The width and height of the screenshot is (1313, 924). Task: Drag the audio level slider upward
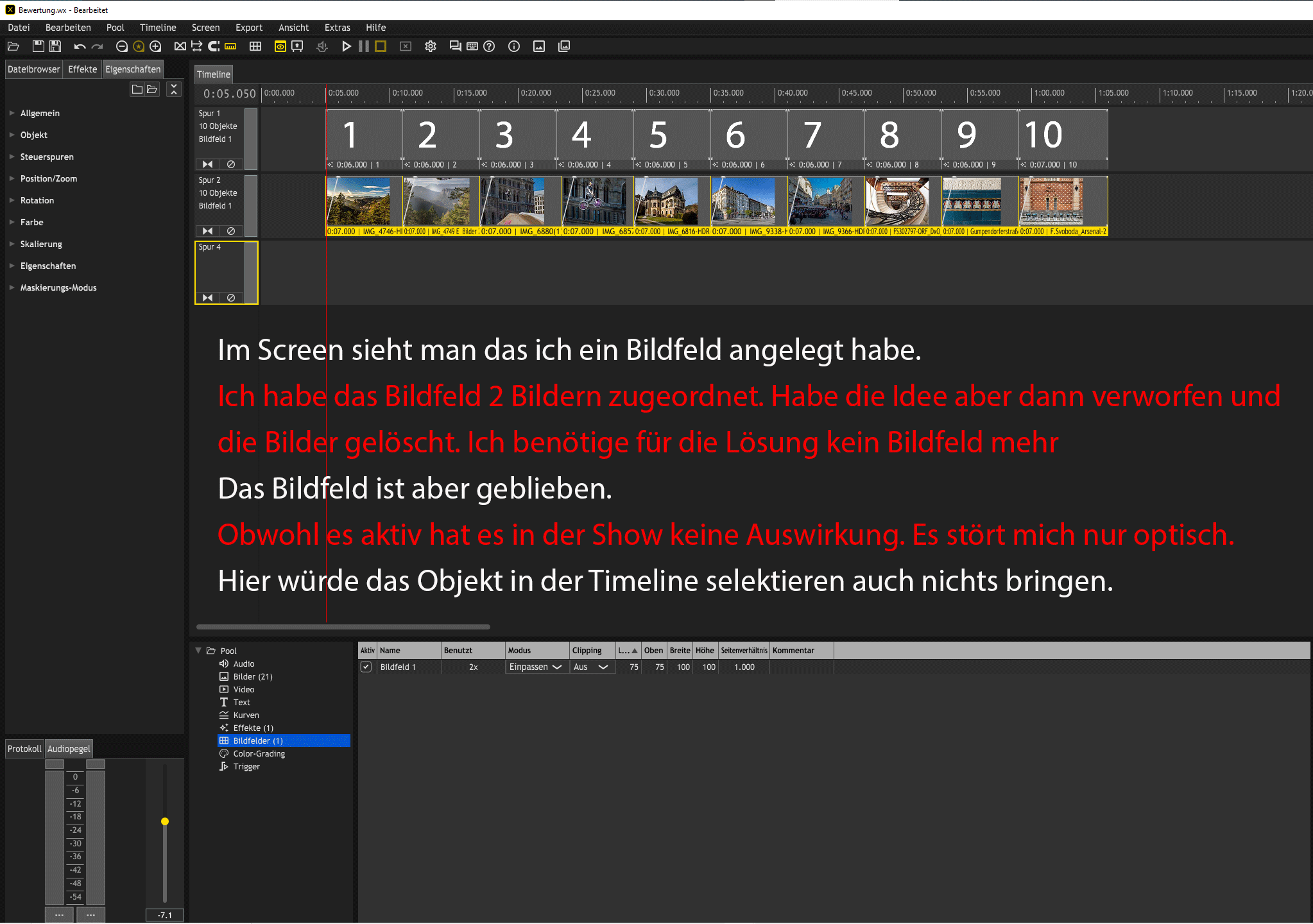[162, 821]
